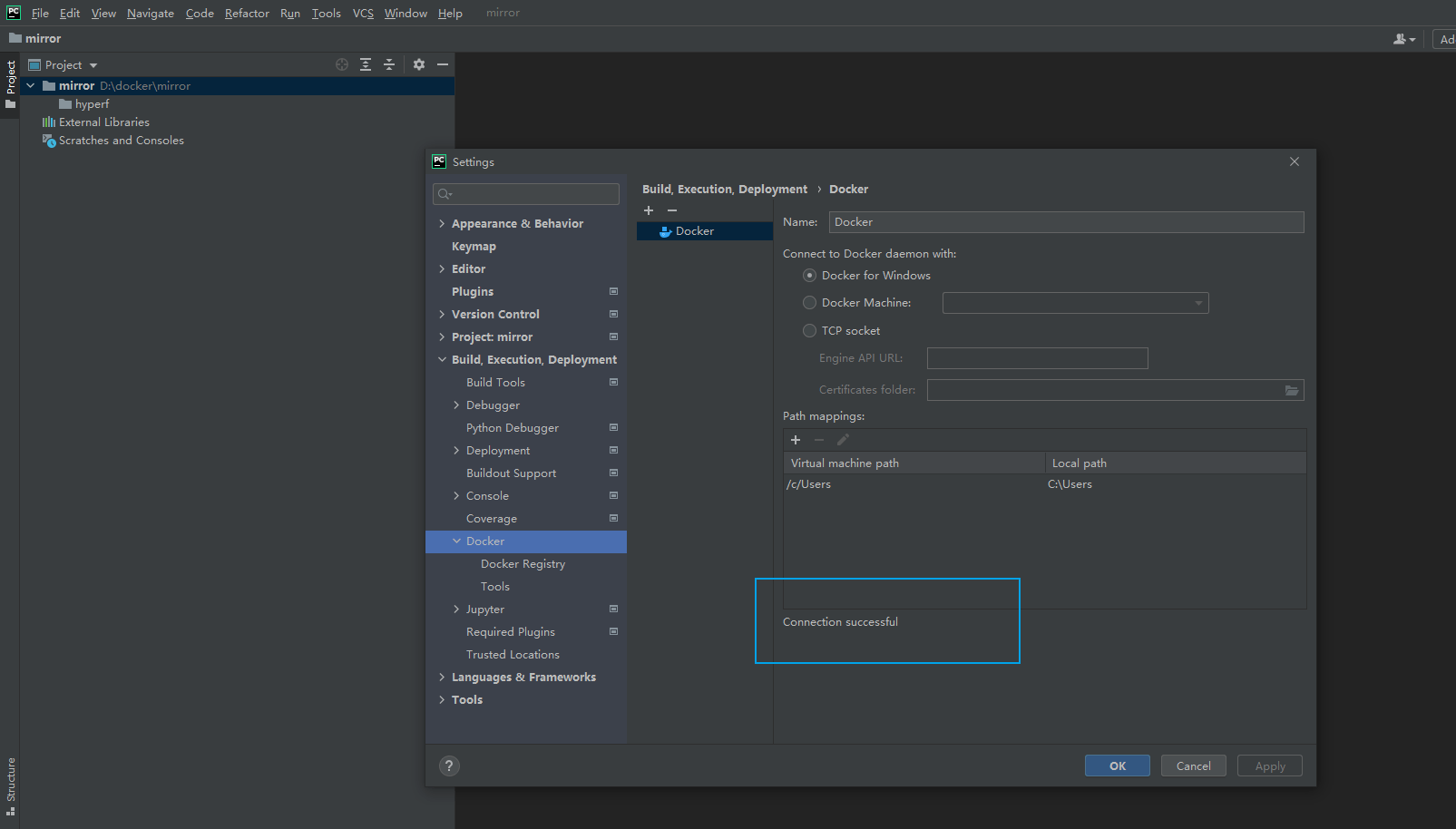Image resolution: width=1456 pixels, height=829 pixels.
Task: Click project-level marker icon beside Version Control
Action: click(614, 314)
